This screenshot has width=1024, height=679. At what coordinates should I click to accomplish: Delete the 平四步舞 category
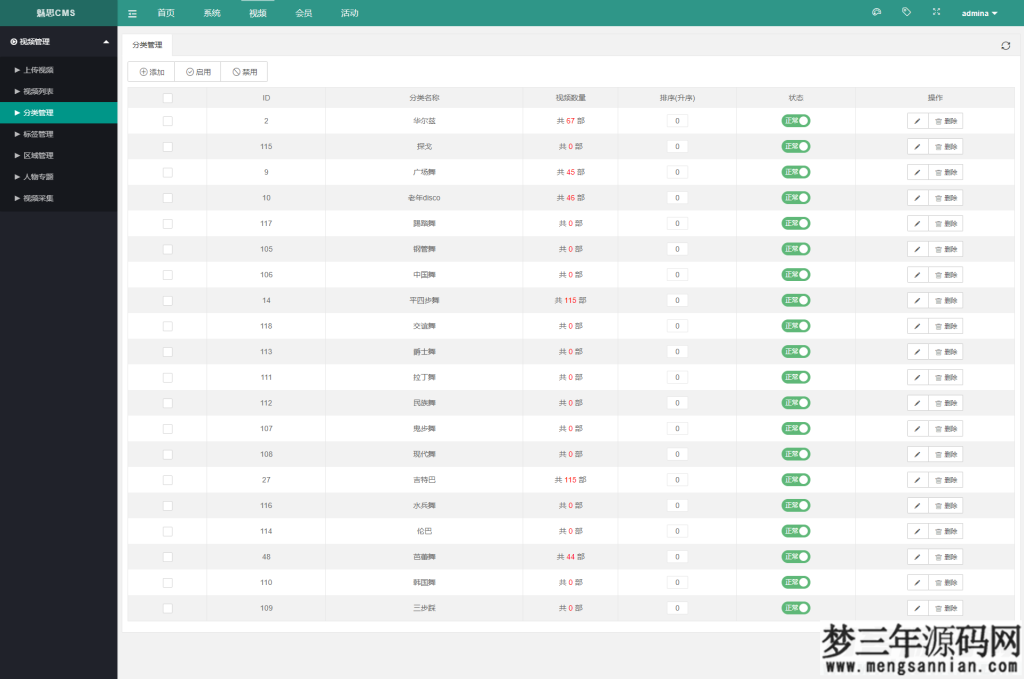tap(945, 300)
